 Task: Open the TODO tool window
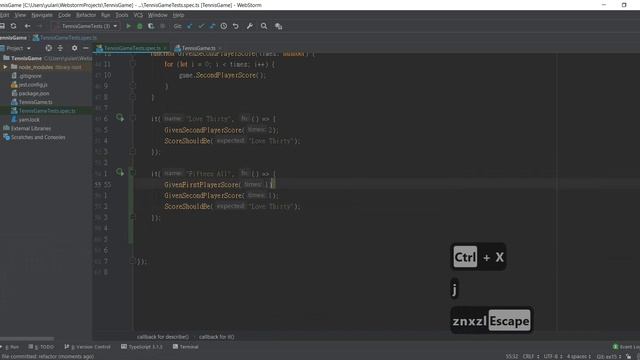41,347
